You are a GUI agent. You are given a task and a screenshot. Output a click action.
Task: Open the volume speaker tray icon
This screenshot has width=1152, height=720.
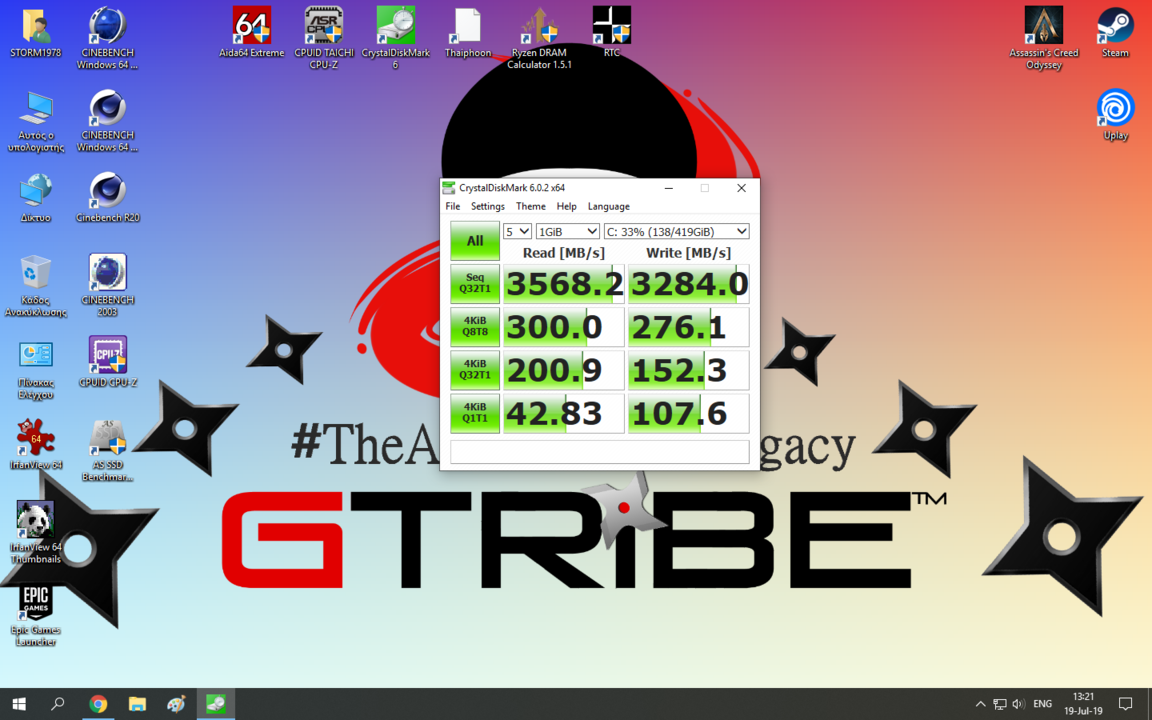pyautogui.click(x=1018, y=704)
